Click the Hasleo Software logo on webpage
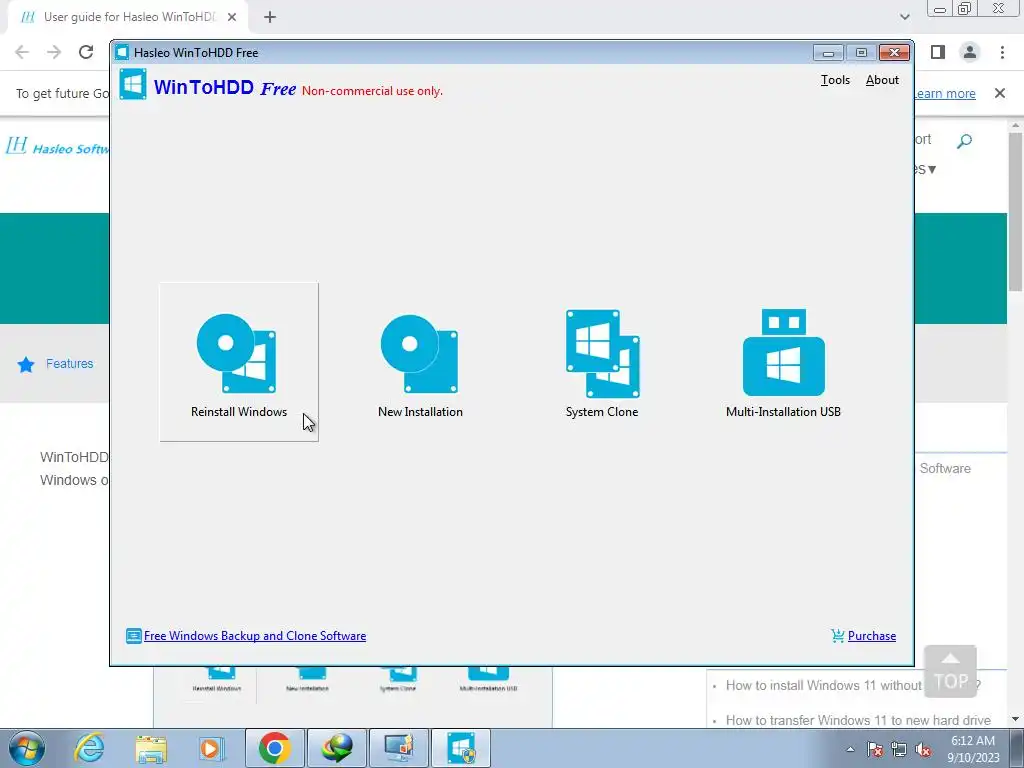 57,146
